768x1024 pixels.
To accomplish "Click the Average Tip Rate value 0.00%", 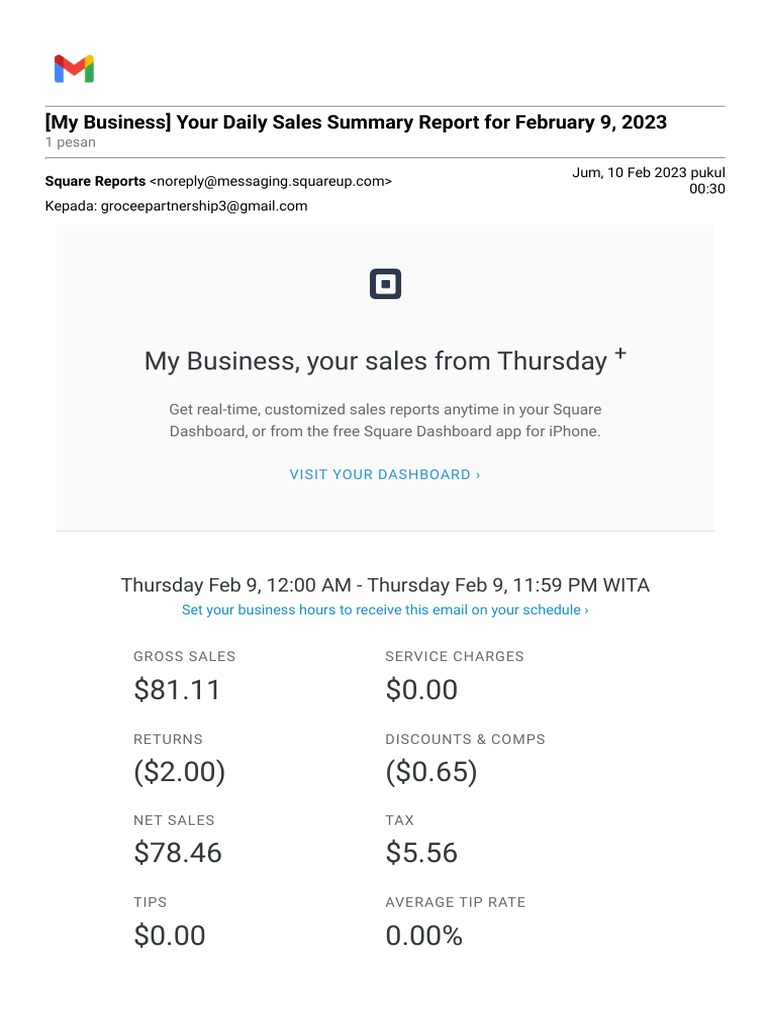I will tap(424, 936).
